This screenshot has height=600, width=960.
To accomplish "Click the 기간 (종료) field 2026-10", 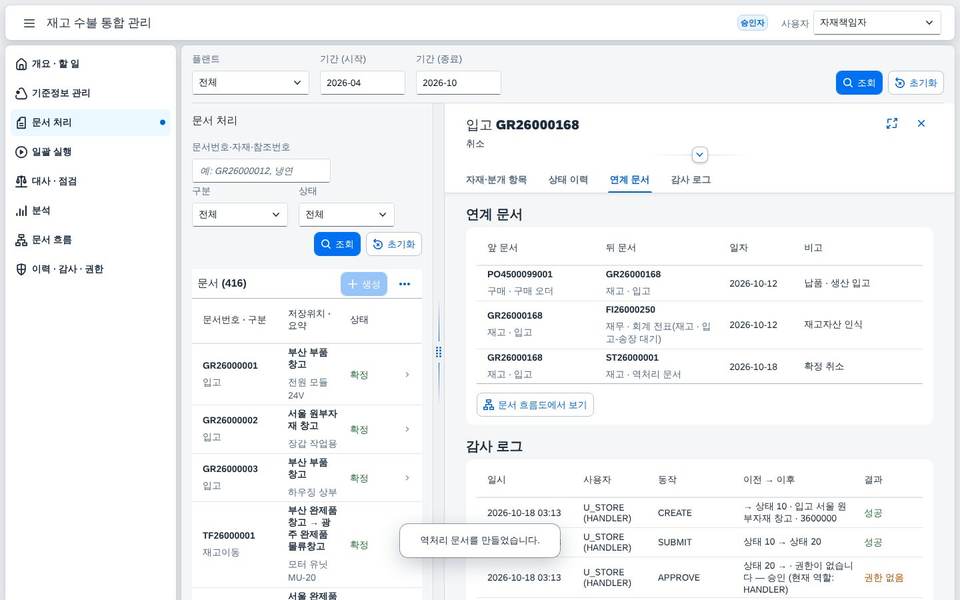I will click(459, 83).
